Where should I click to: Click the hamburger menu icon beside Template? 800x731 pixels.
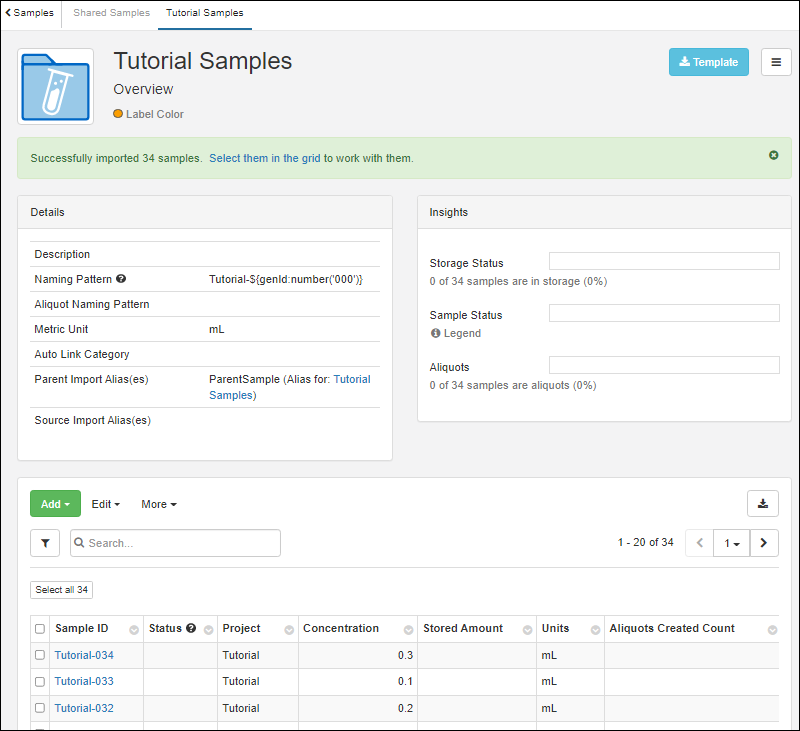point(776,62)
